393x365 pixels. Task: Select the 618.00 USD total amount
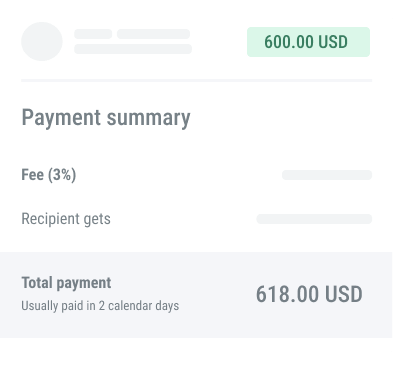coord(309,294)
